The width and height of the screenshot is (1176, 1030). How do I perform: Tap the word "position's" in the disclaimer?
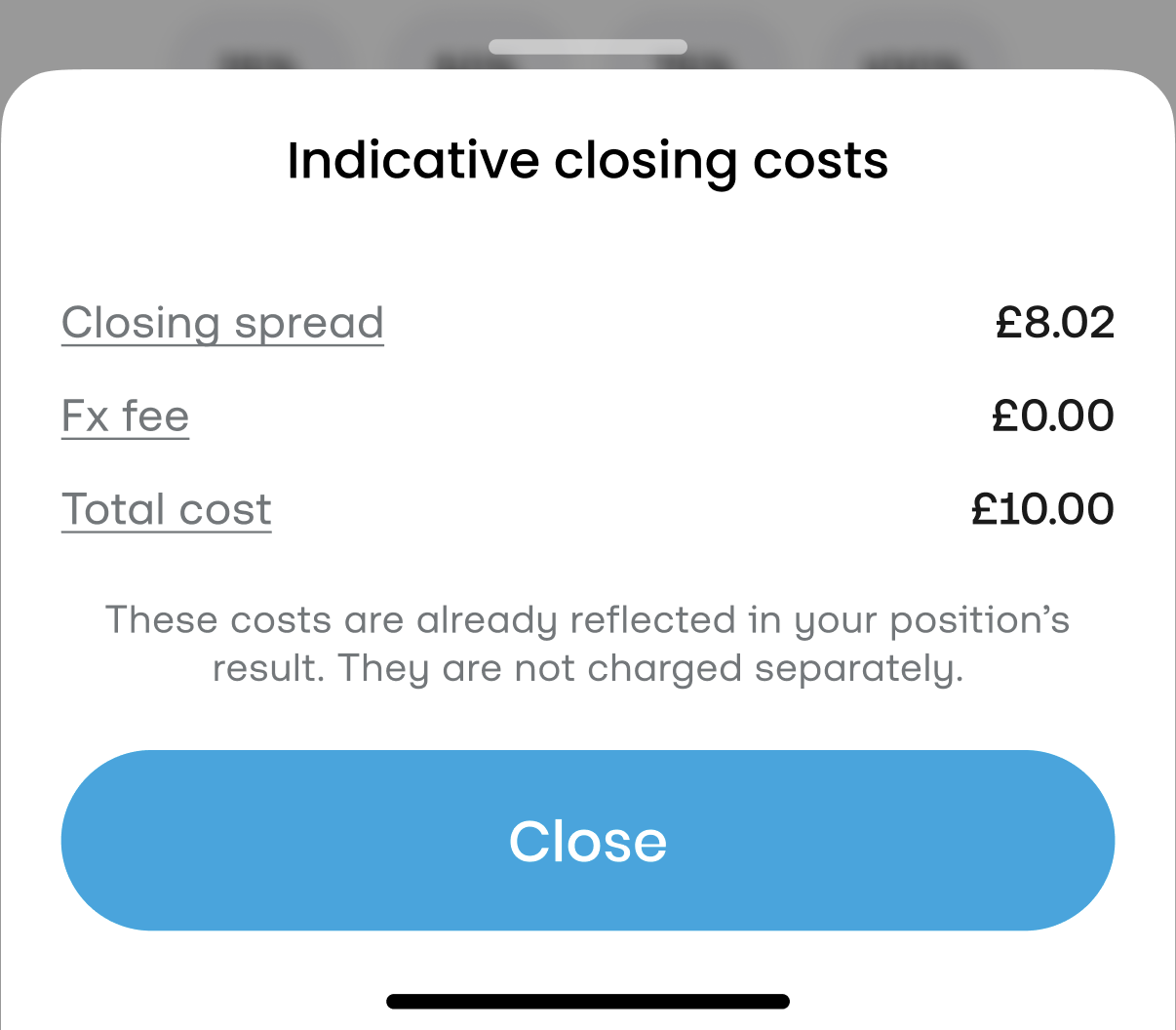(x=979, y=620)
